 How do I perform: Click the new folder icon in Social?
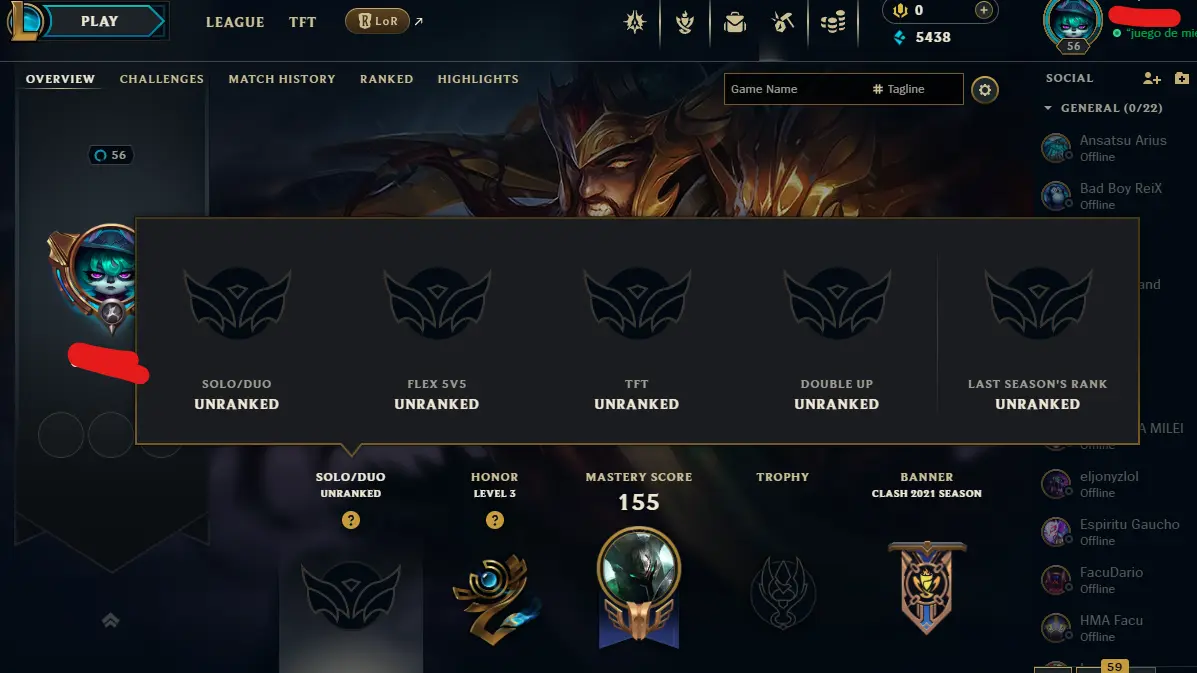coord(1182,78)
